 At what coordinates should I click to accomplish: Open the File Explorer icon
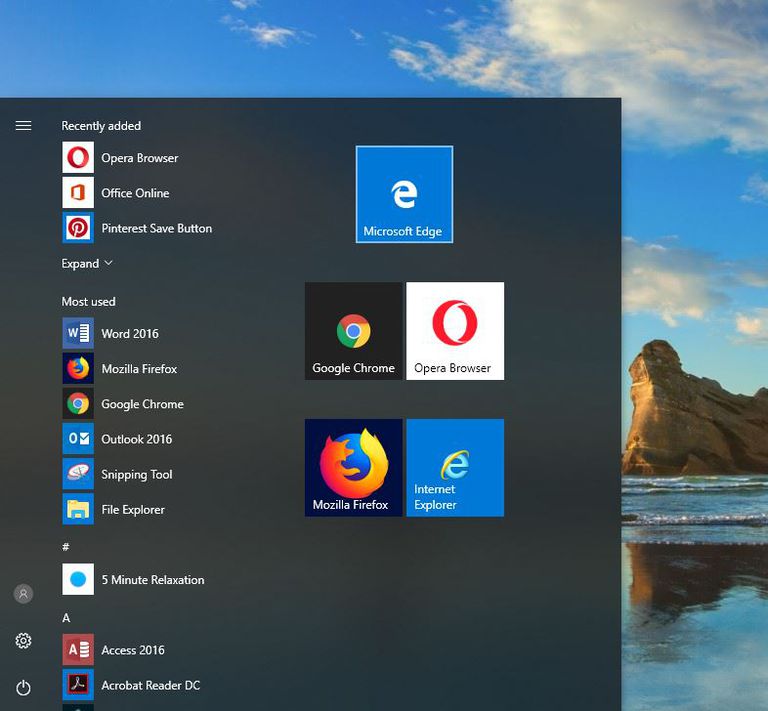coord(78,510)
